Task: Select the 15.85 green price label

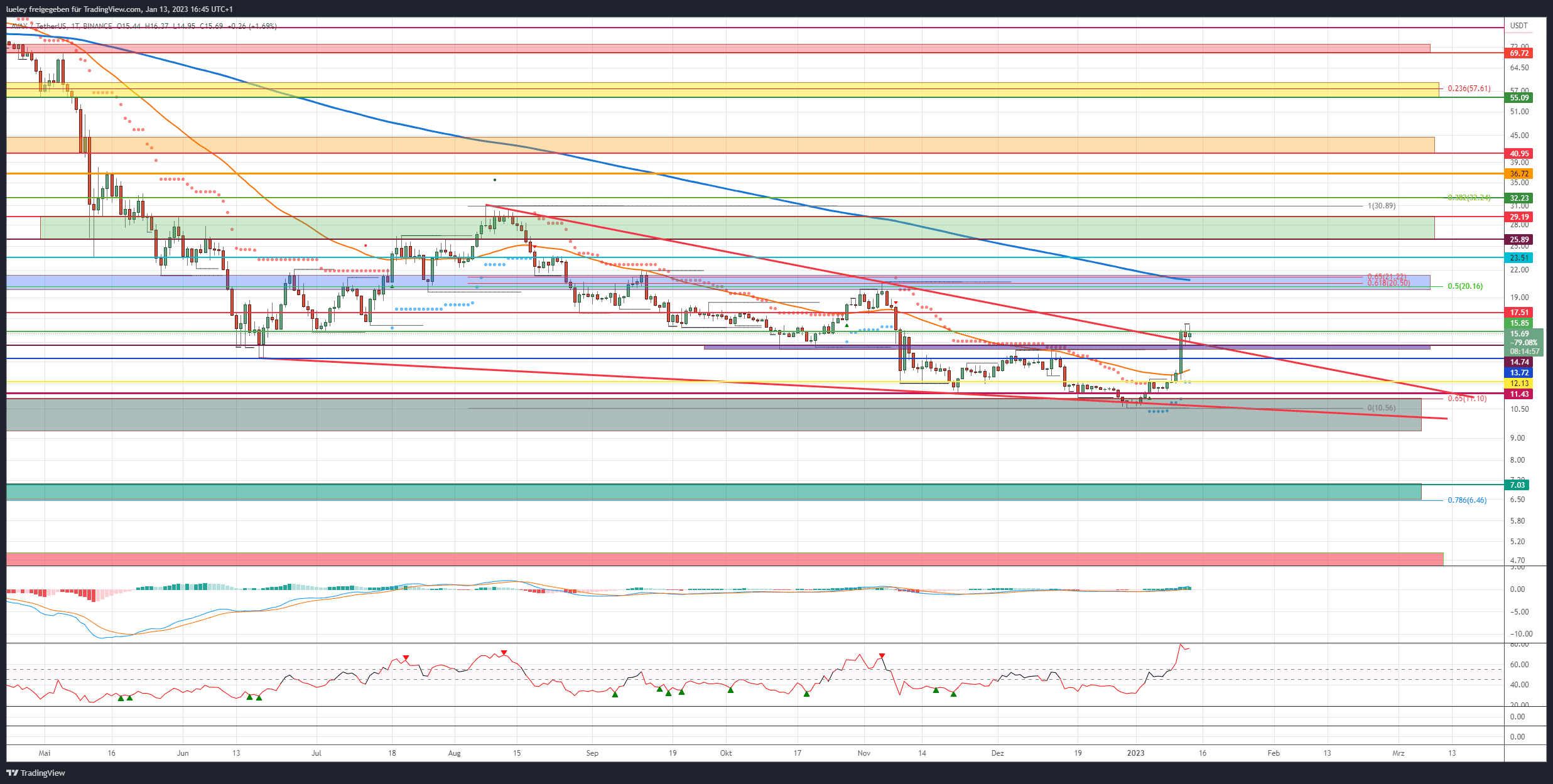Action: [x=1519, y=324]
